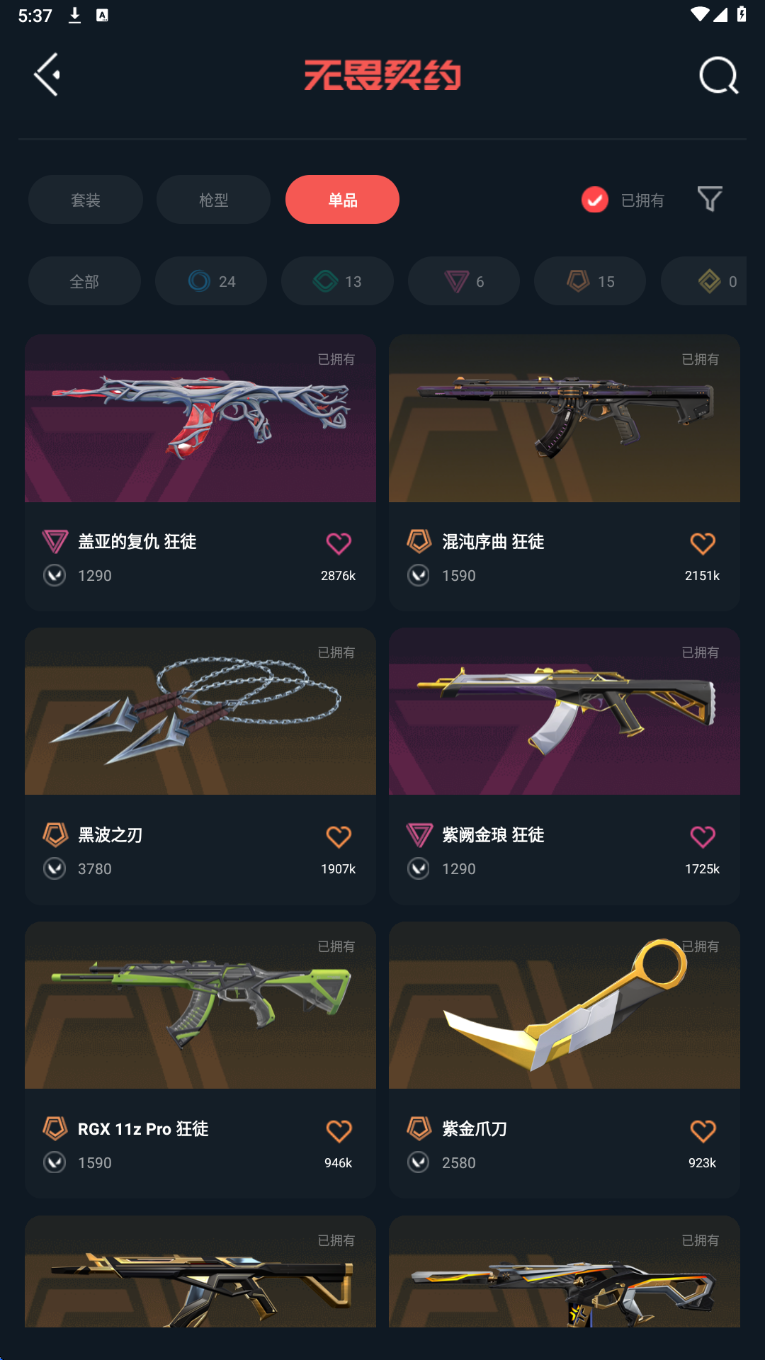
Task: Select the 单品 tab
Action: 342,200
